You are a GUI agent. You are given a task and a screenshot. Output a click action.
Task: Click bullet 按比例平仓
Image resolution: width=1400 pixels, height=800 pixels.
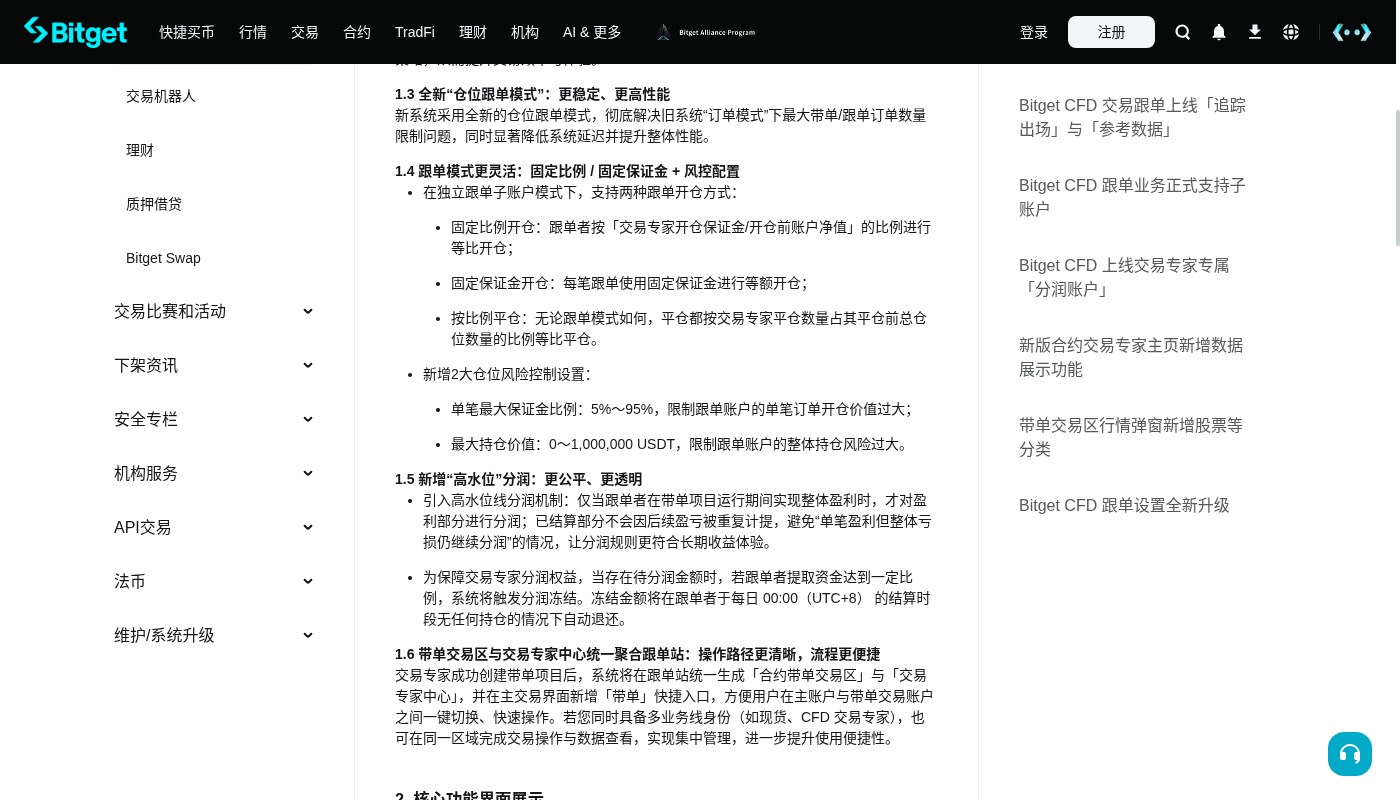click(x=689, y=328)
